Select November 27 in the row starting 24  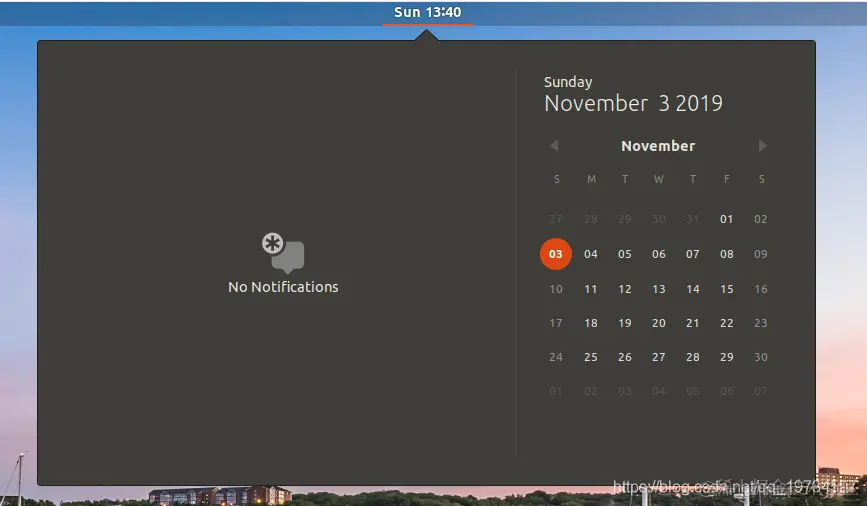click(x=659, y=357)
